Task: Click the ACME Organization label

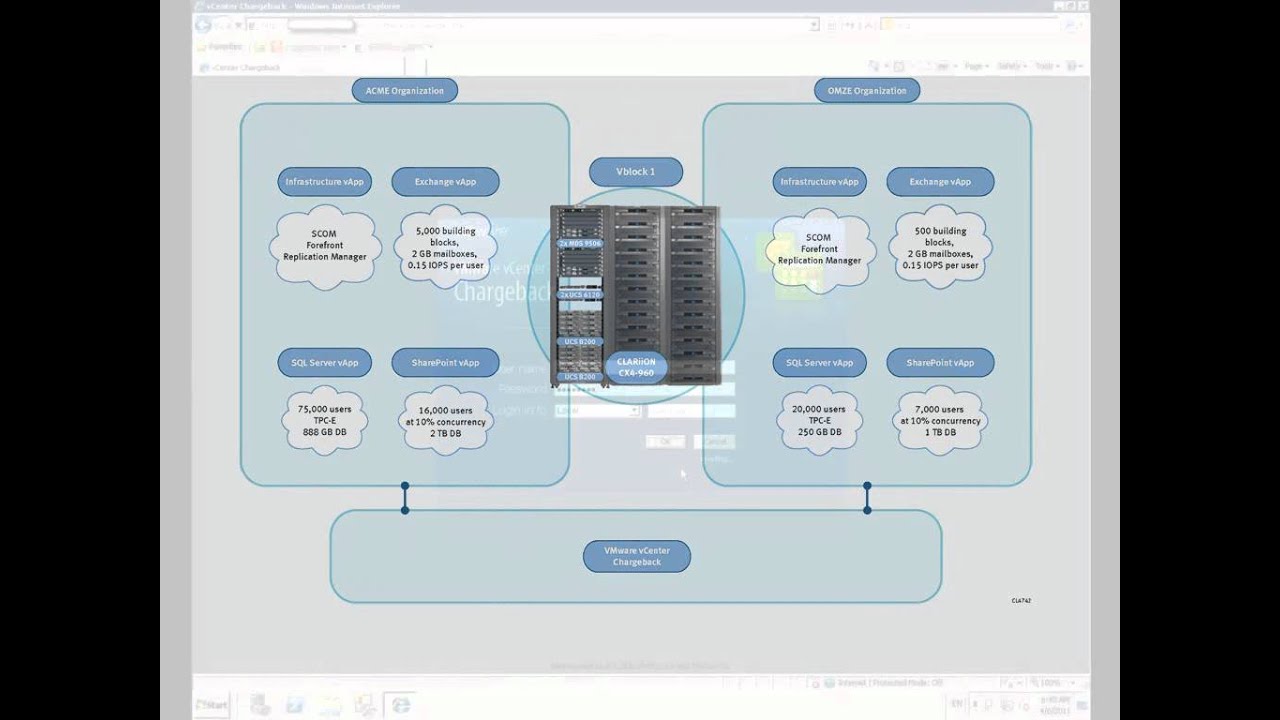Action: click(x=404, y=90)
